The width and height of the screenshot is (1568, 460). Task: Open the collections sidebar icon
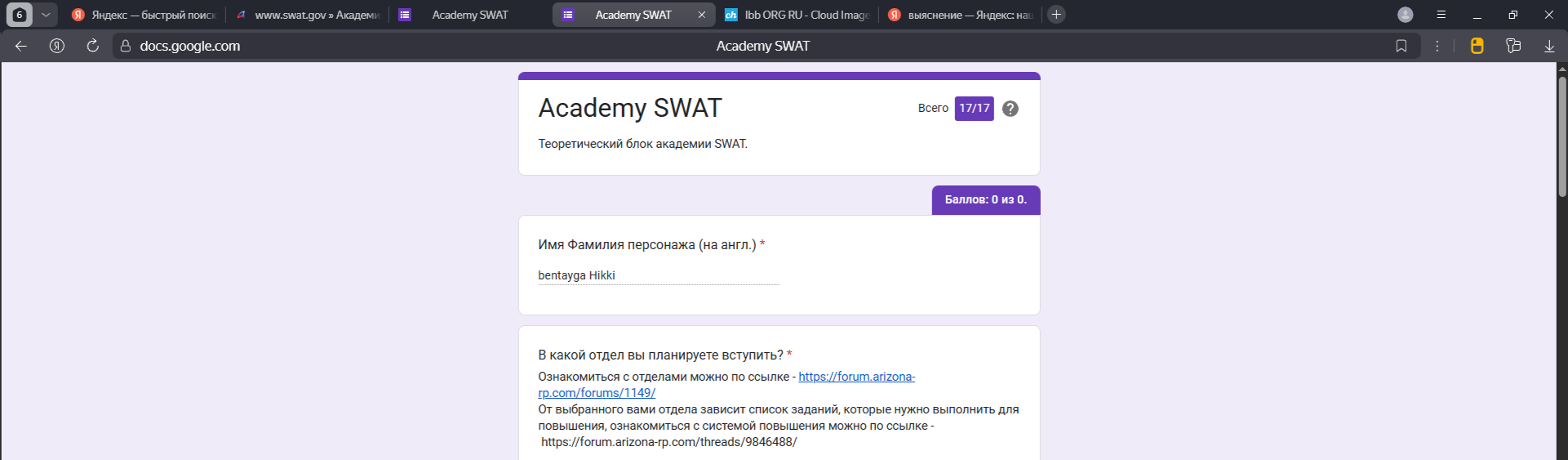click(x=1513, y=46)
